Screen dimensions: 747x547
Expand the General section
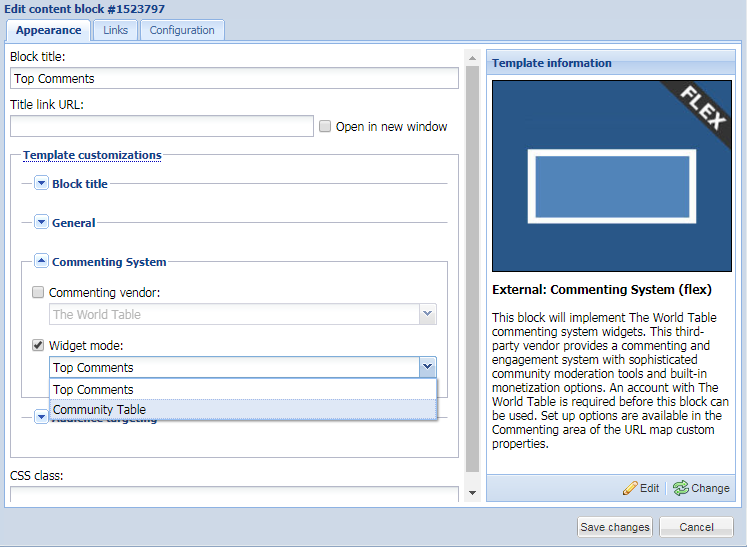[x=41, y=222]
